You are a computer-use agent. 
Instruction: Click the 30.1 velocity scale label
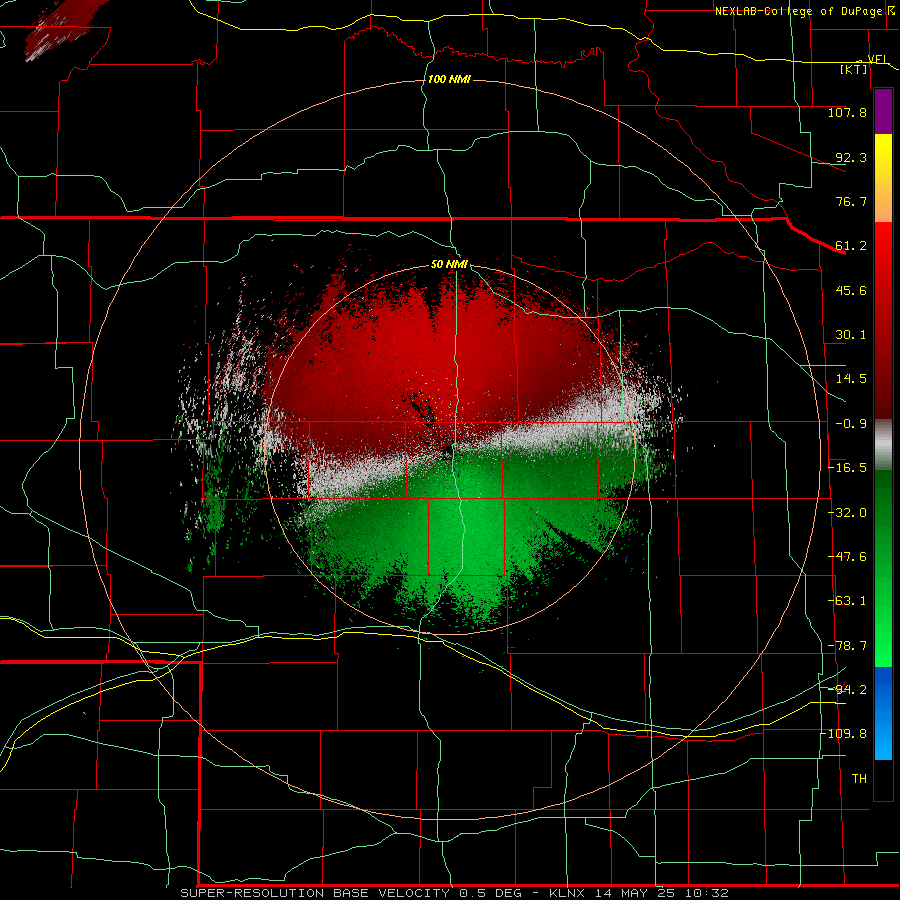851,335
